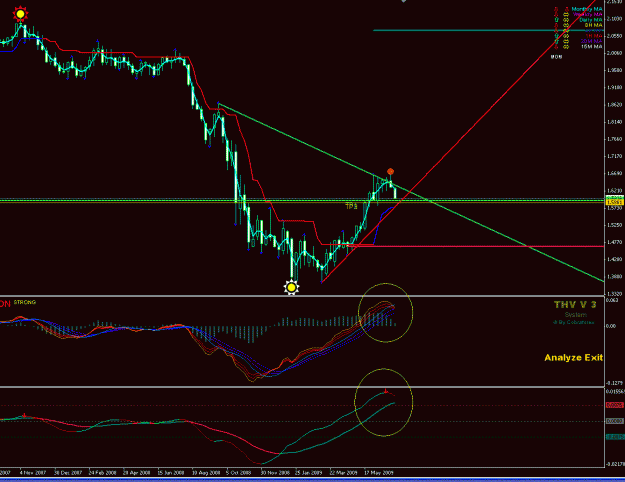Image resolution: width=625 pixels, height=482 pixels.
Task: Select the red sun swing-high marker
Action: [20, 14]
